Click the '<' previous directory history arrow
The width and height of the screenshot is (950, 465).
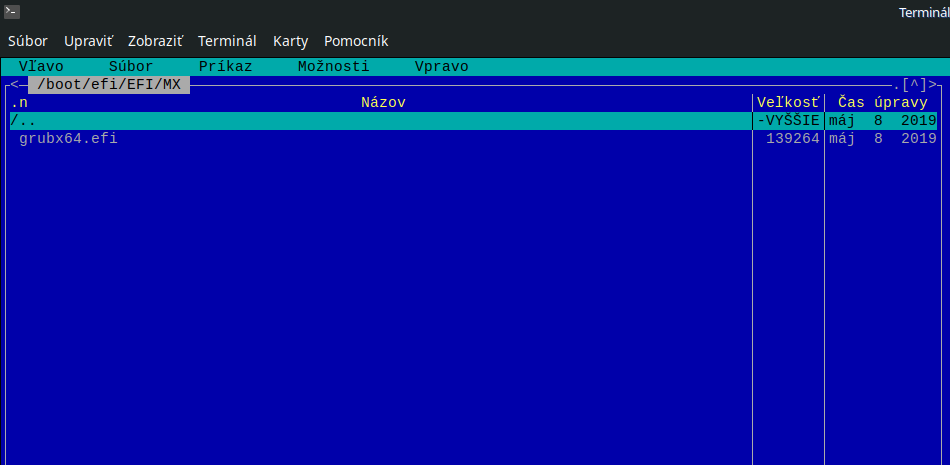(15, 85)
